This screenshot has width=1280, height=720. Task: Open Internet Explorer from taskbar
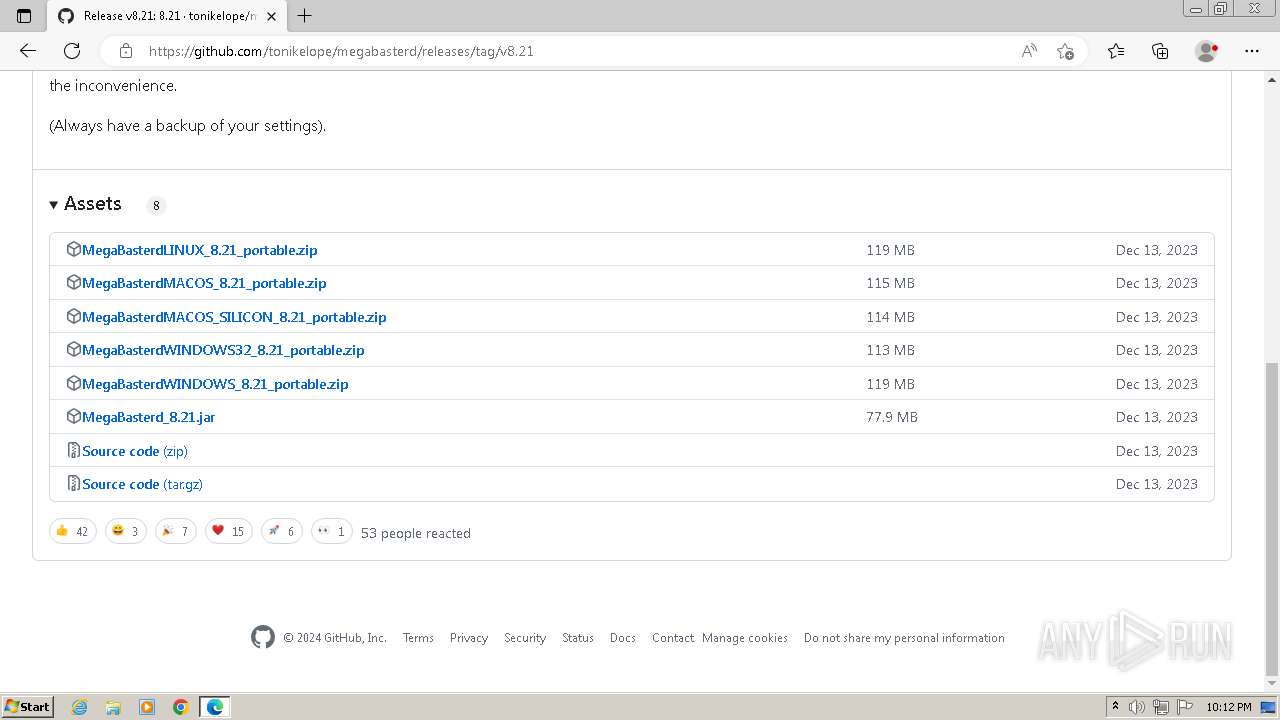pyautogui.click(x=80, y=707)
